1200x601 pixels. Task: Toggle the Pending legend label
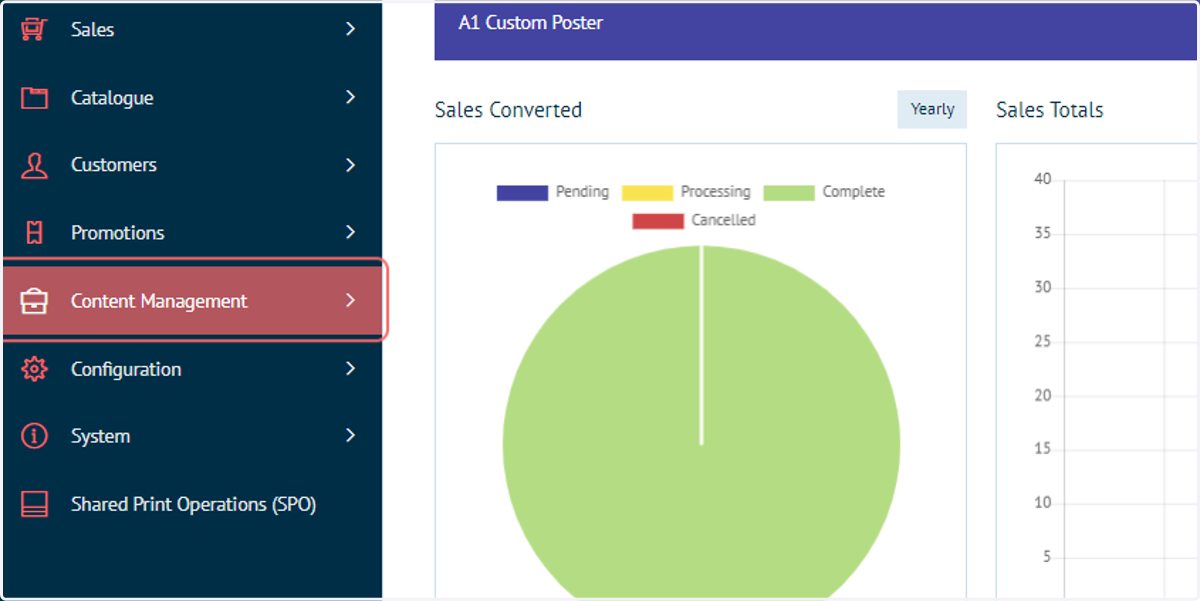(582, 192)
